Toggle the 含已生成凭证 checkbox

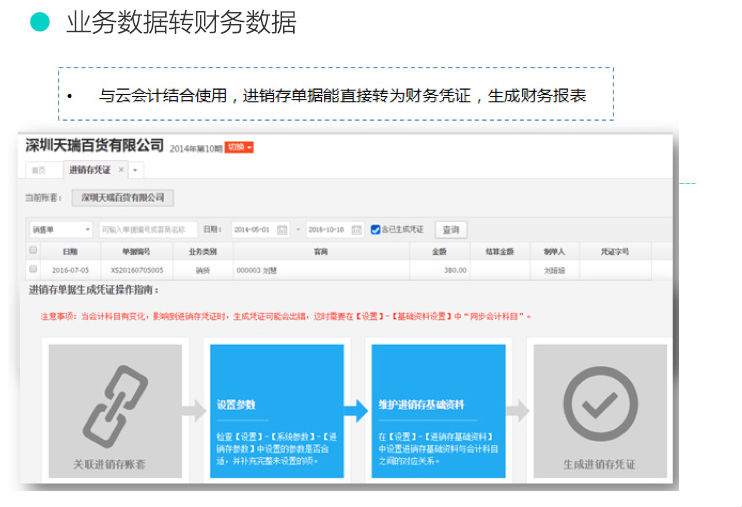click(375, 229)
